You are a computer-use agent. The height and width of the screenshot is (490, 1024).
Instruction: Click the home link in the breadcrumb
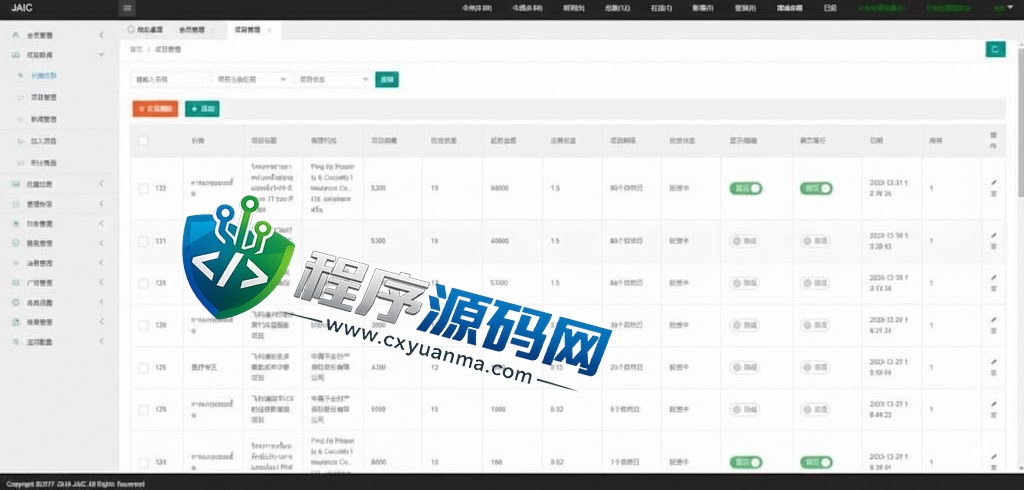(136, 49)
